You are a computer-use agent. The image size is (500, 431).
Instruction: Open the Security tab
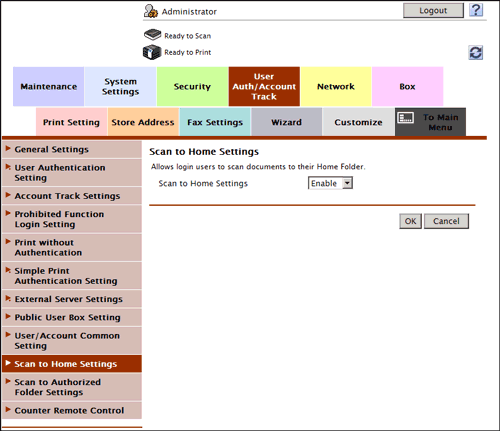[x=192, y=86]
